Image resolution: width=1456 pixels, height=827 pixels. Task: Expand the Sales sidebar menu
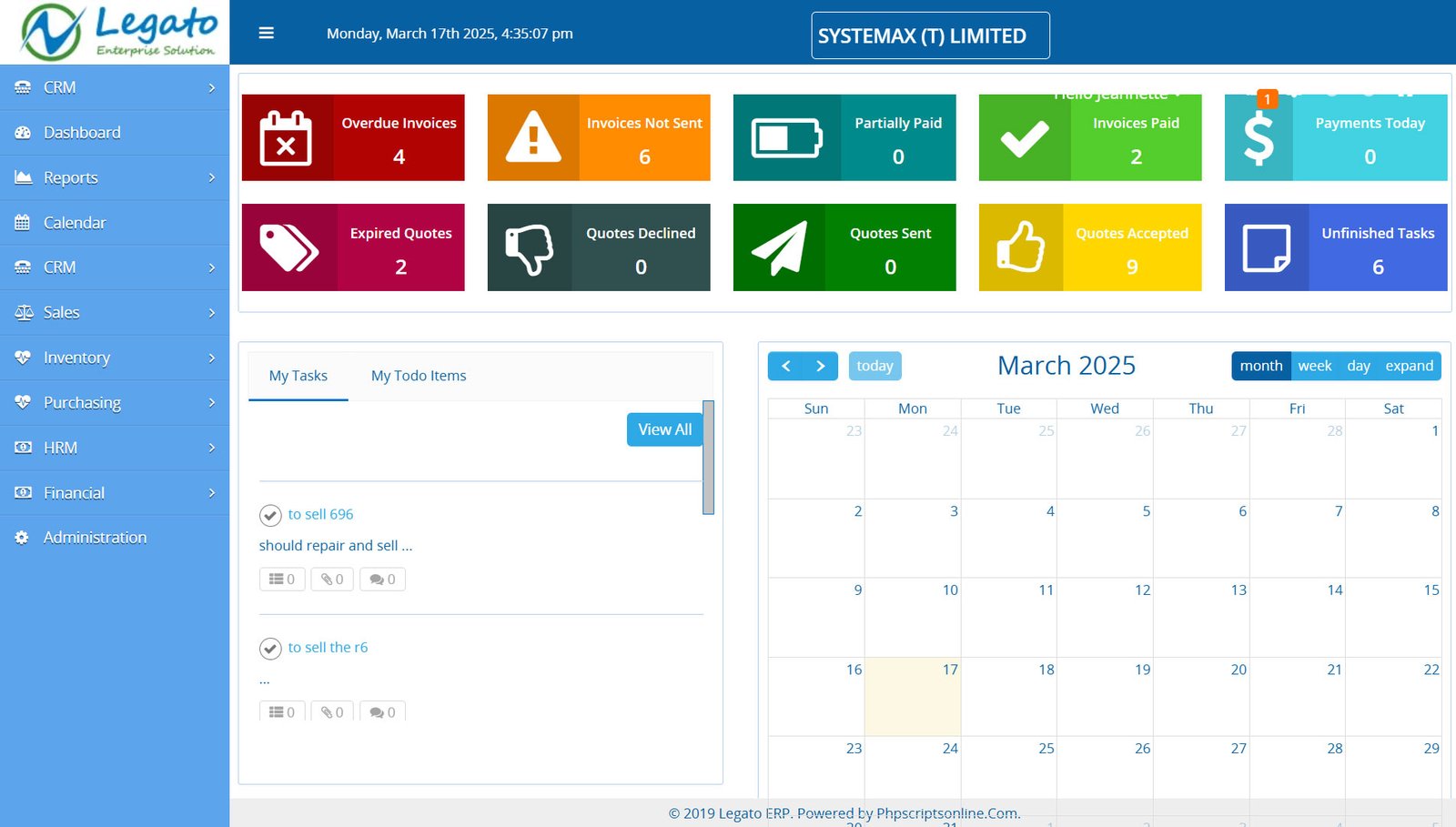tap(115, 313)
